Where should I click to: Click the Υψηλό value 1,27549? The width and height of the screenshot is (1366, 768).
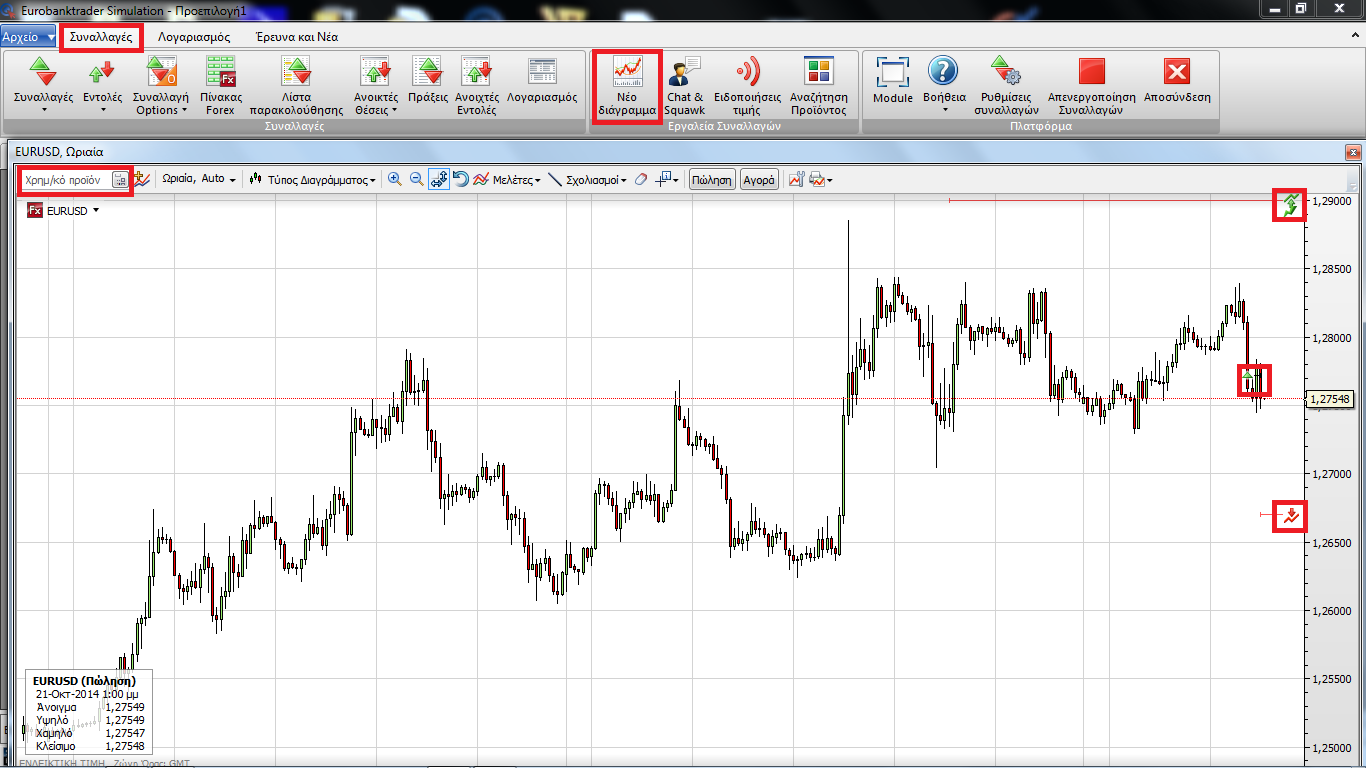pyautogui.click(x=124, y=720)
